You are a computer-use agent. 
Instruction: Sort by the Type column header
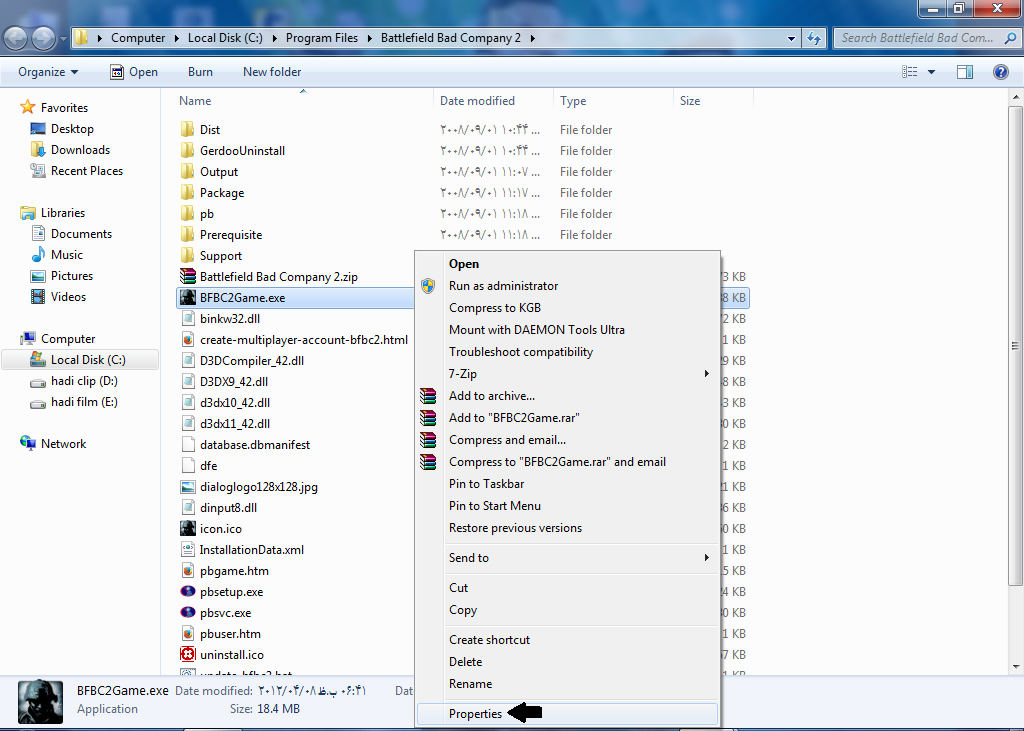pyautogui.click(x=613, y=101)
